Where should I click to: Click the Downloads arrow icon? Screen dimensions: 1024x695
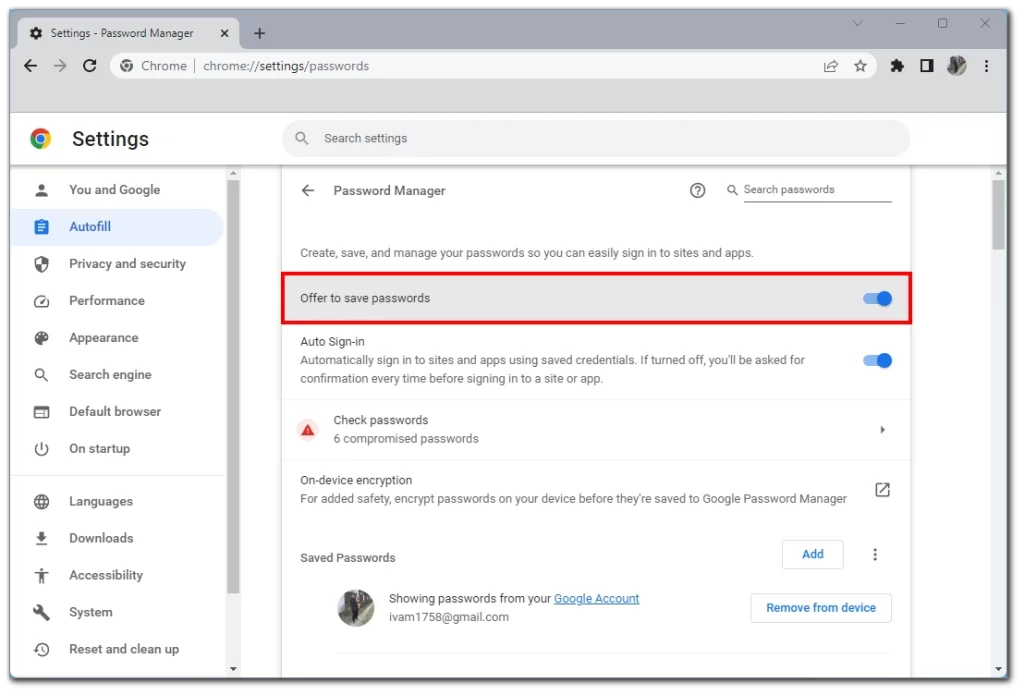[x=41, y=539]
